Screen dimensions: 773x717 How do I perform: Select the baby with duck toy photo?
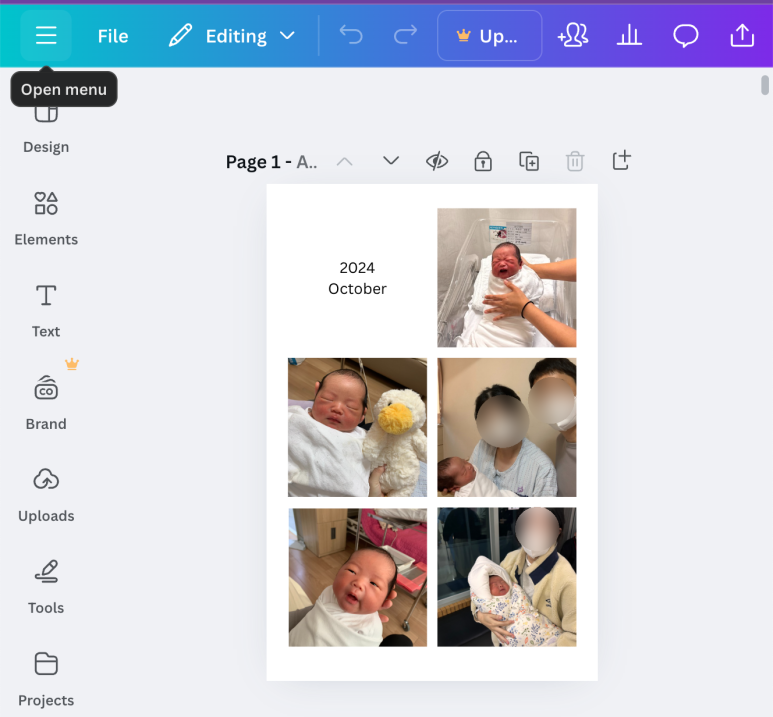[357, 427]
